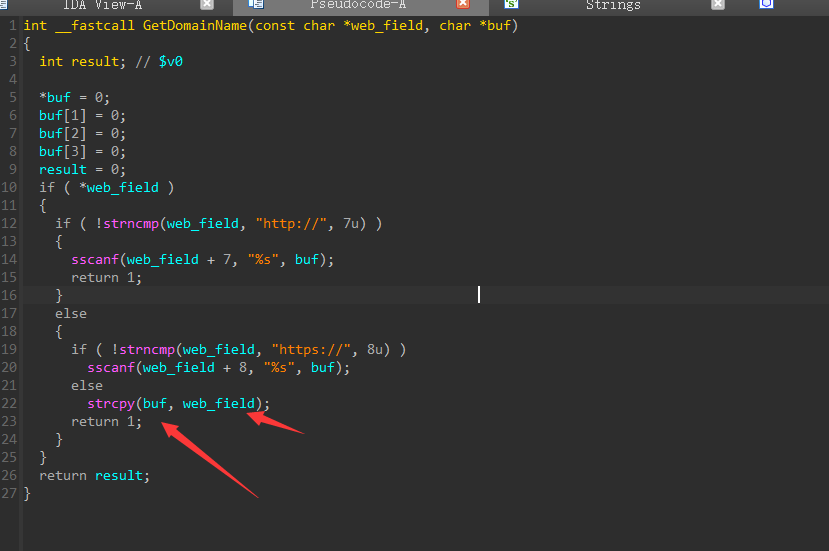The image size is (829, 551).
Task: Close the IDA View-A tab
Action: click(x=207, y=4)
